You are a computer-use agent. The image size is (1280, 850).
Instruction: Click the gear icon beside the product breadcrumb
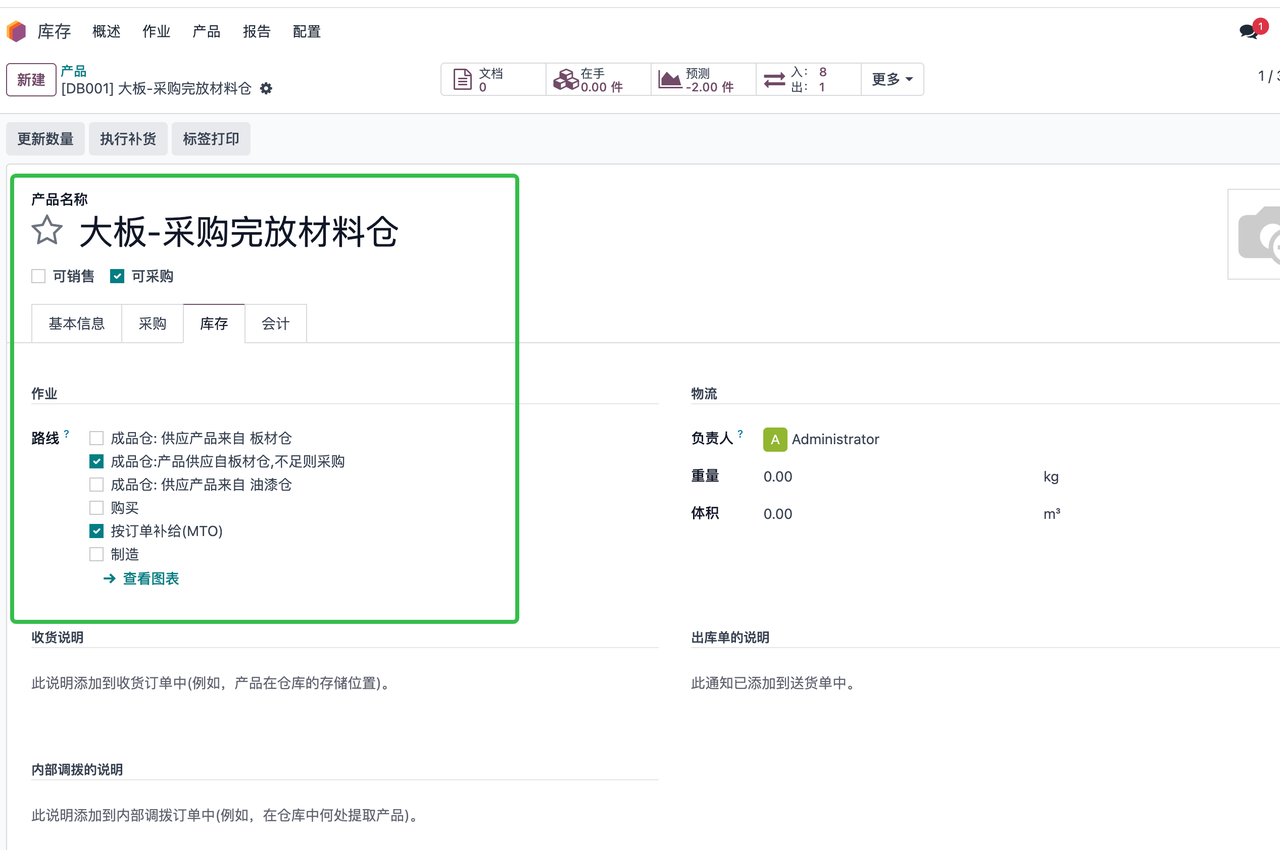pos(266,89)
